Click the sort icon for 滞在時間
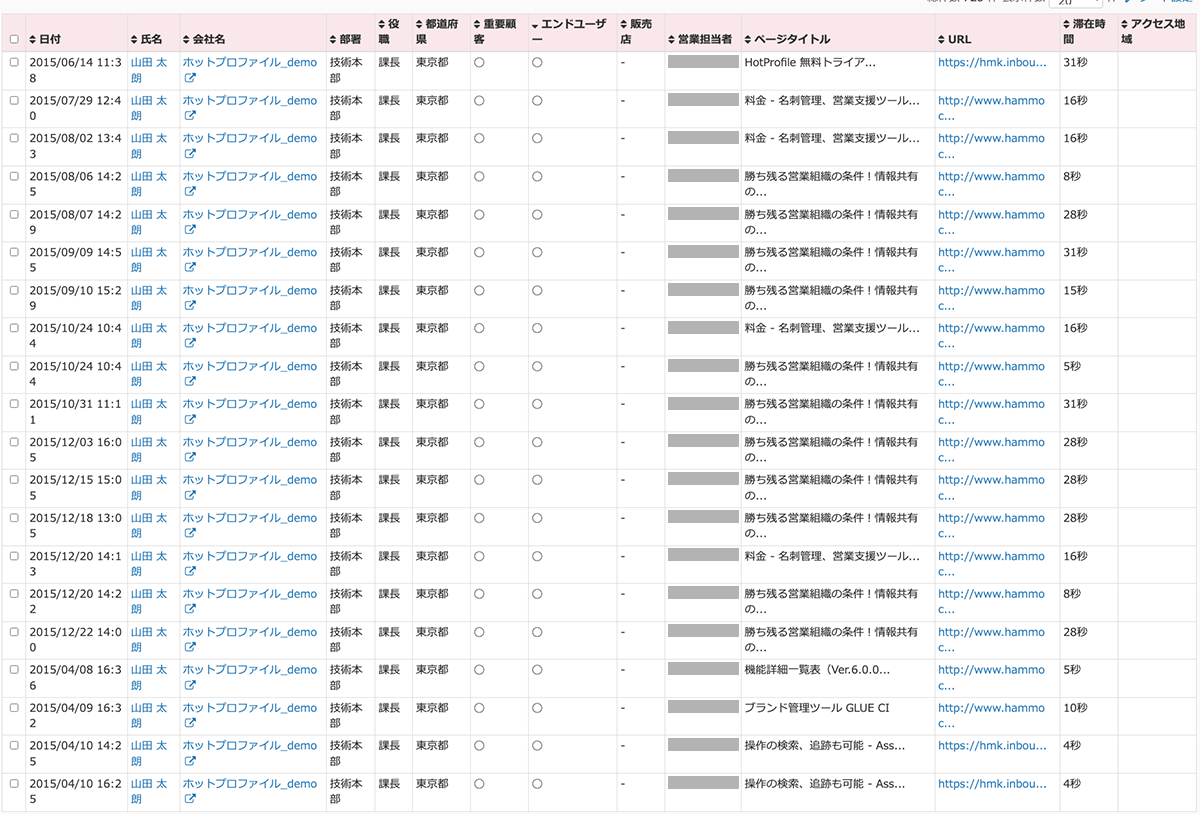 (x=1067, y=23)
